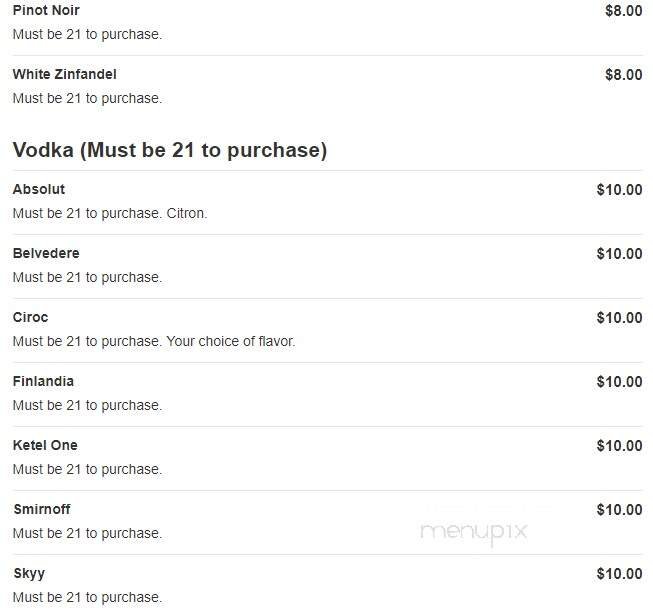Click the Pinot Noir item name
Viewport: 653px width, 614px height.
[x=46, y=10]
